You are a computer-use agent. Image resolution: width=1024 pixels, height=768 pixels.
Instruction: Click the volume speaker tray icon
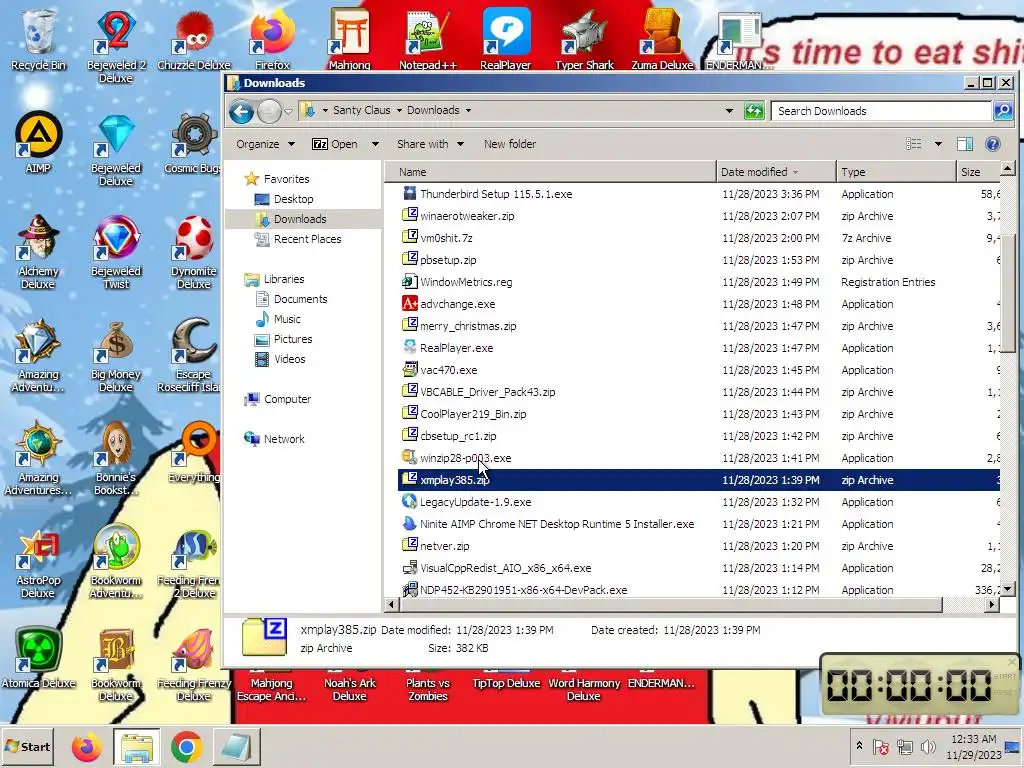pos(927,746)
